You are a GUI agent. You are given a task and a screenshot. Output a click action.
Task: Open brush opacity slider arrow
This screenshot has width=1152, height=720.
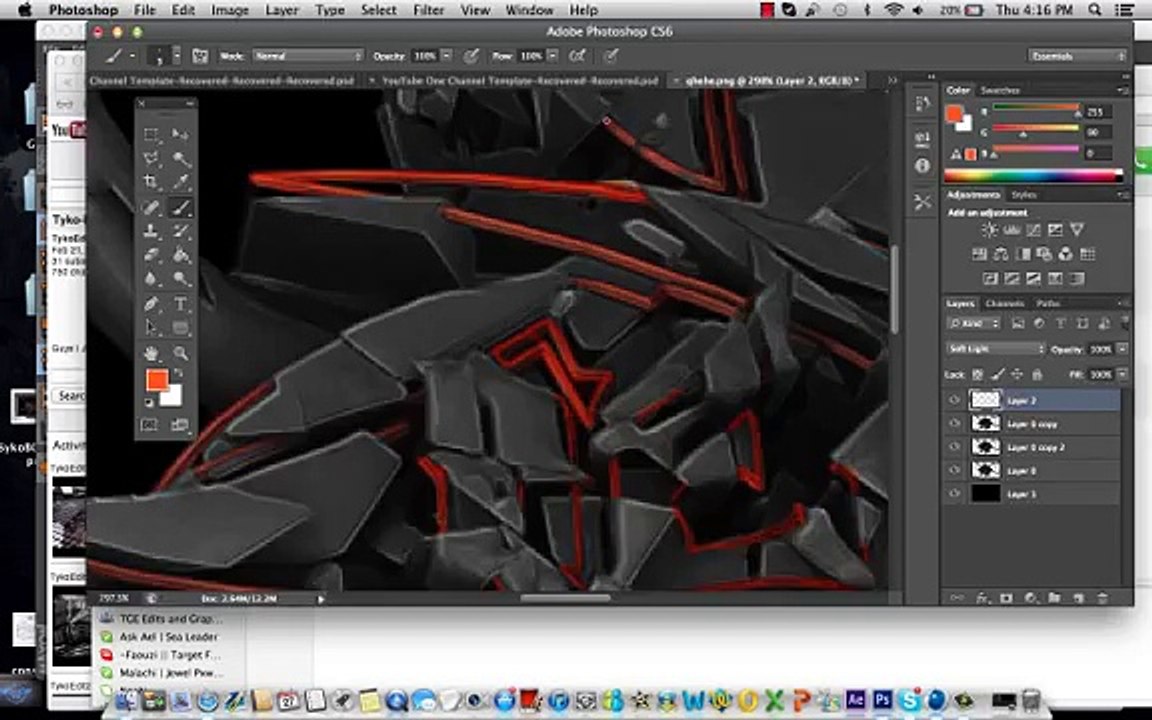coord(446,56)
